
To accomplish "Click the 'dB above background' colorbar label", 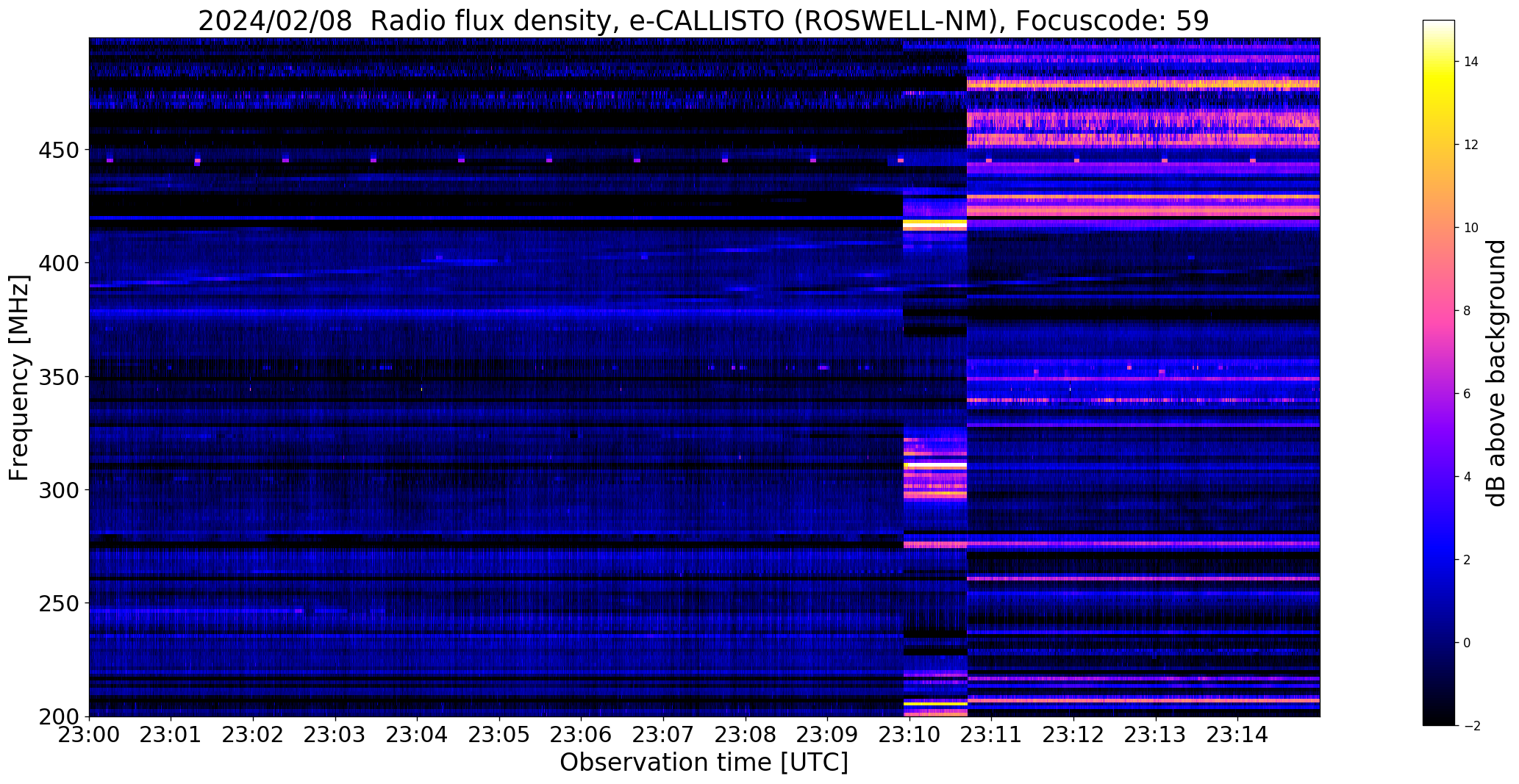I will click(x=1496, y=373).
